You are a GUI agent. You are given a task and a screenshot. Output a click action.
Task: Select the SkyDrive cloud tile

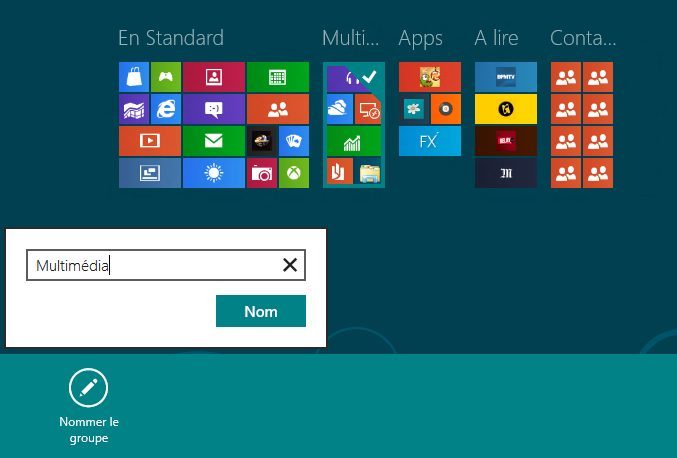(338, 109)
